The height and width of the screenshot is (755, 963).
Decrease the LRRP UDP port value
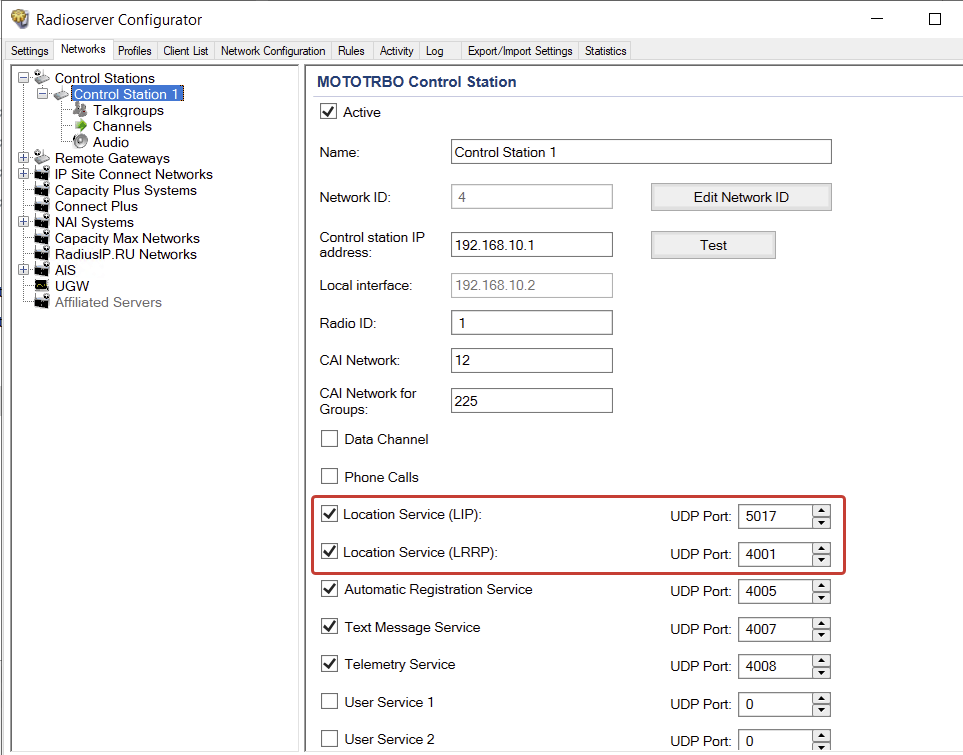click(821, 560)
